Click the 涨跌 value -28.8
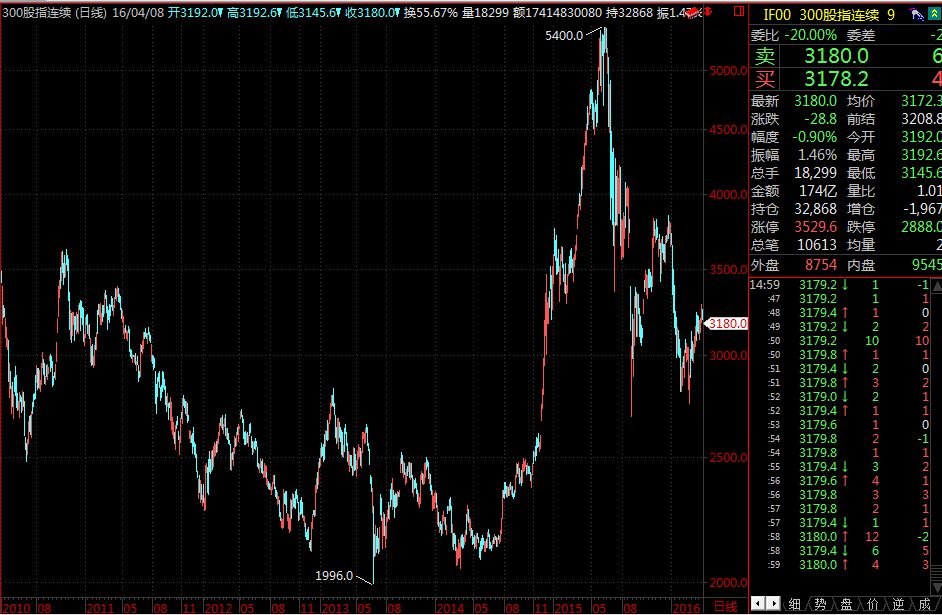The width and height of the screenshot is (942, 615). (821, 119)
